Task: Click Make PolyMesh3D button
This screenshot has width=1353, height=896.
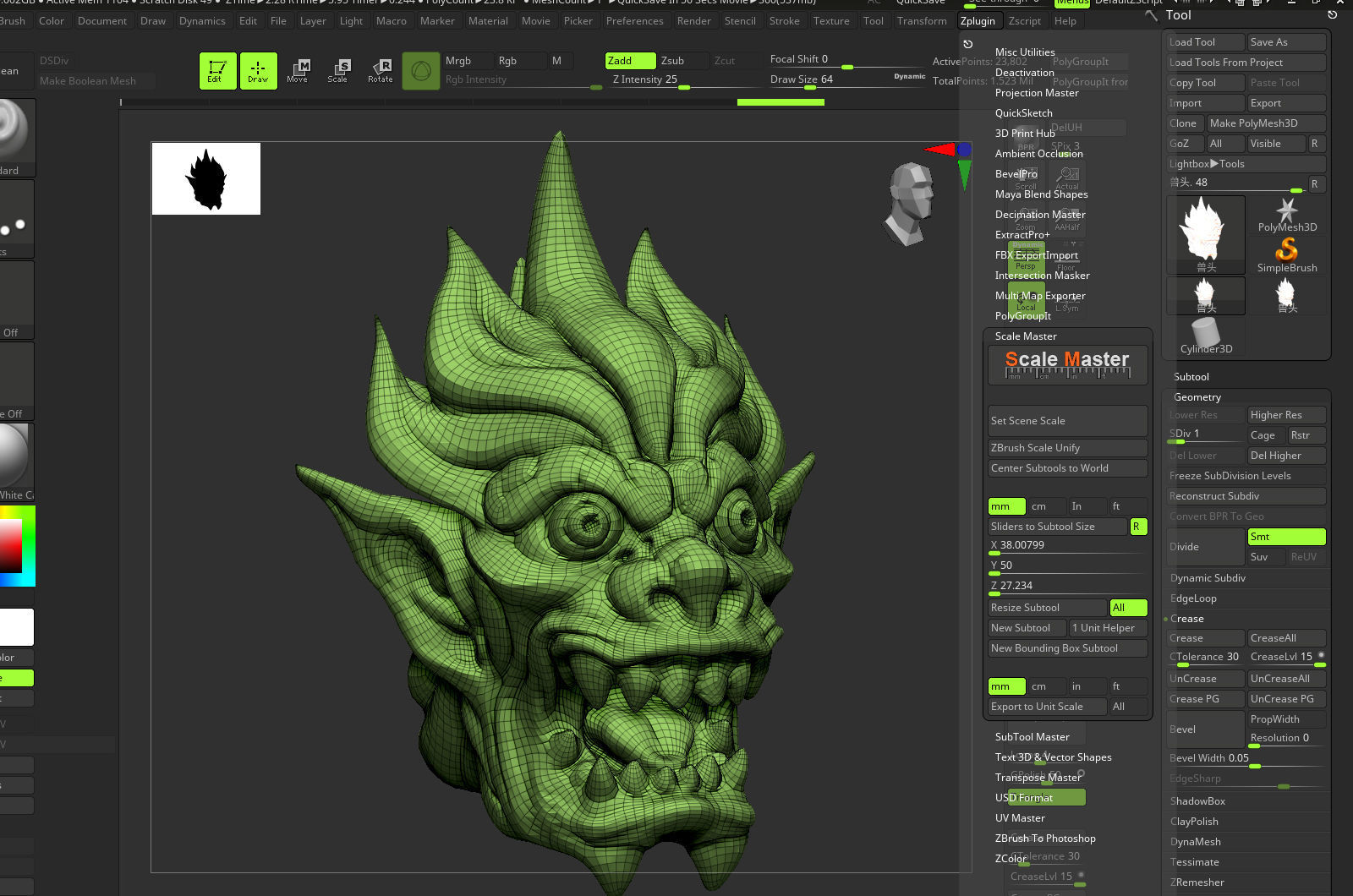Action: tap(1266, 123)
